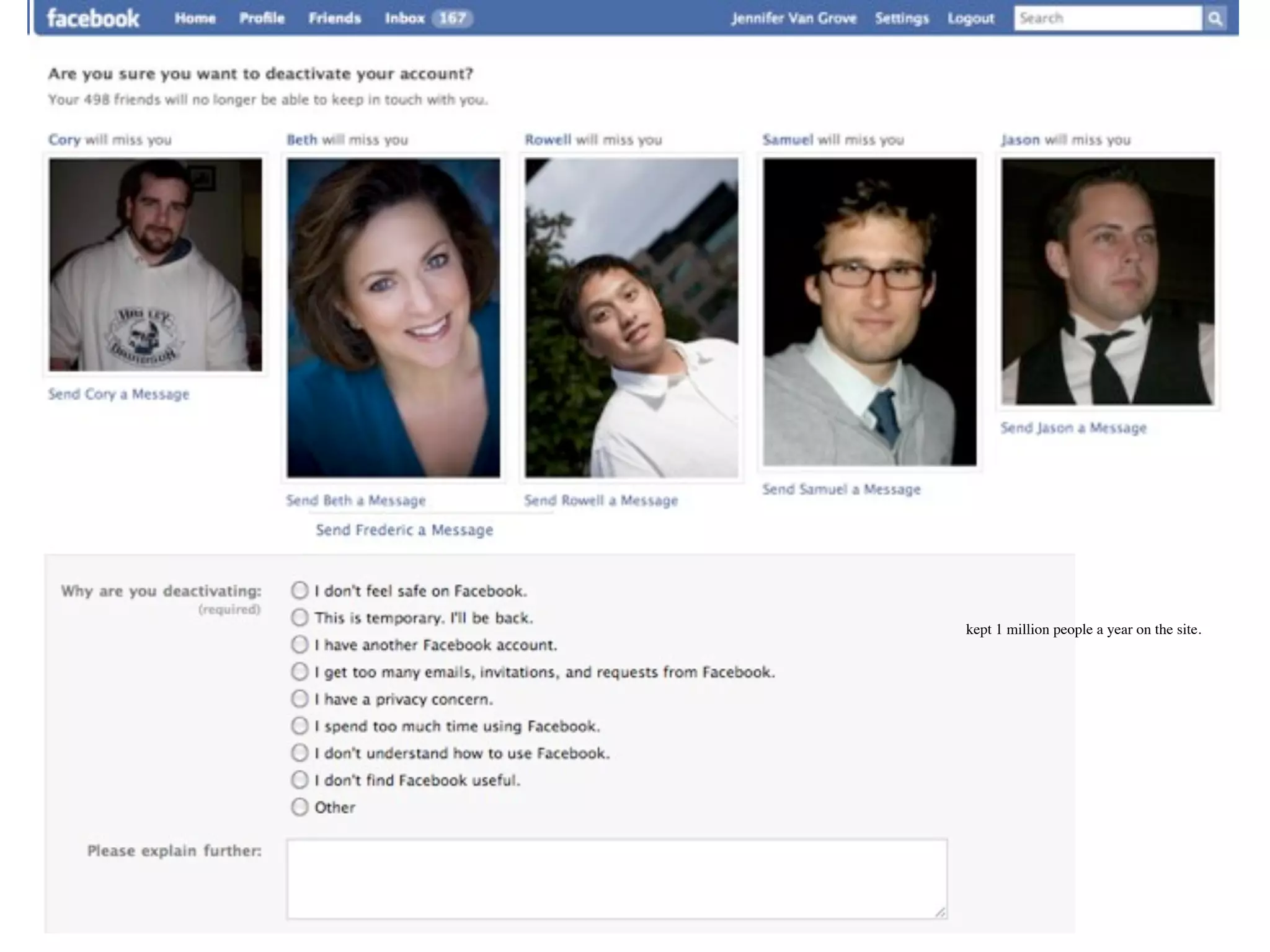Open the Friends menu item

point(334,19)
